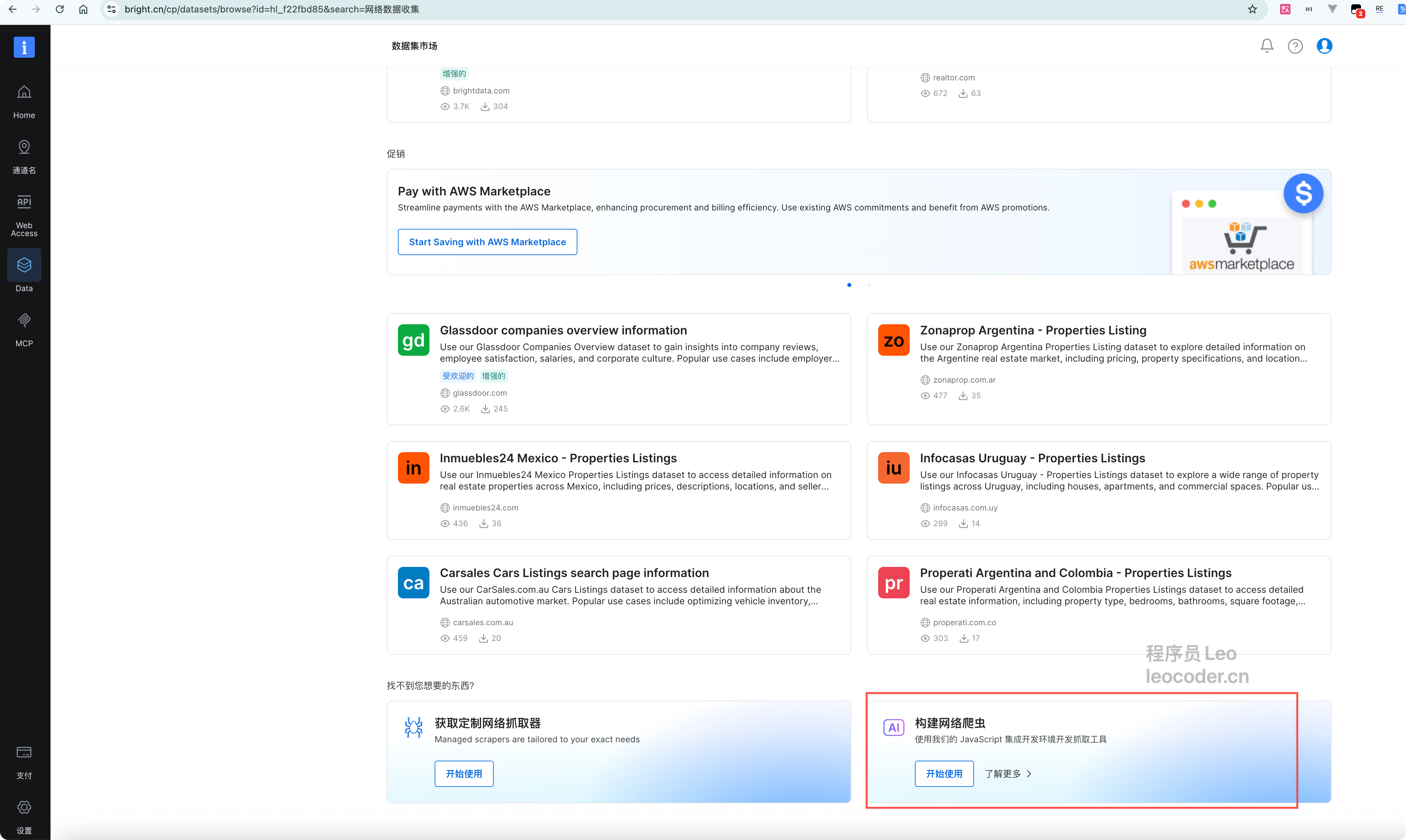This screenshot has width=1406, height=840.
Task: Open Glassdoor companies overview dataset card
Action: 563,330
